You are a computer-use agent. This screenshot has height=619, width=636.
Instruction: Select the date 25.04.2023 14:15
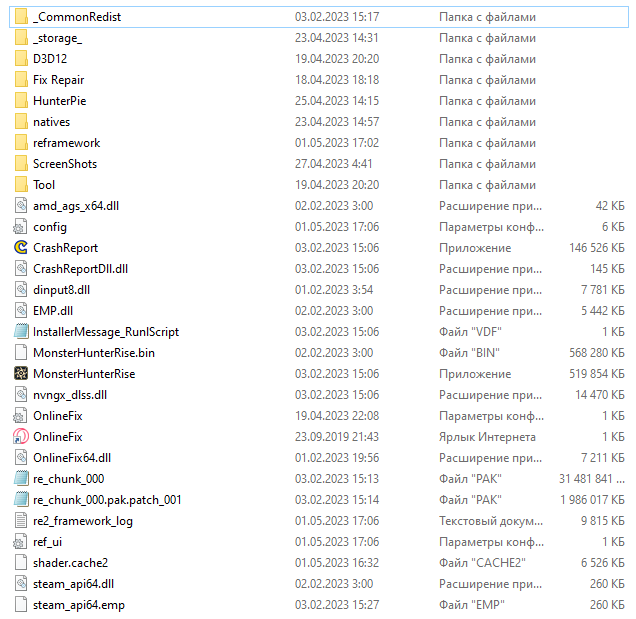pyautogui.click(x=337, y=101)
